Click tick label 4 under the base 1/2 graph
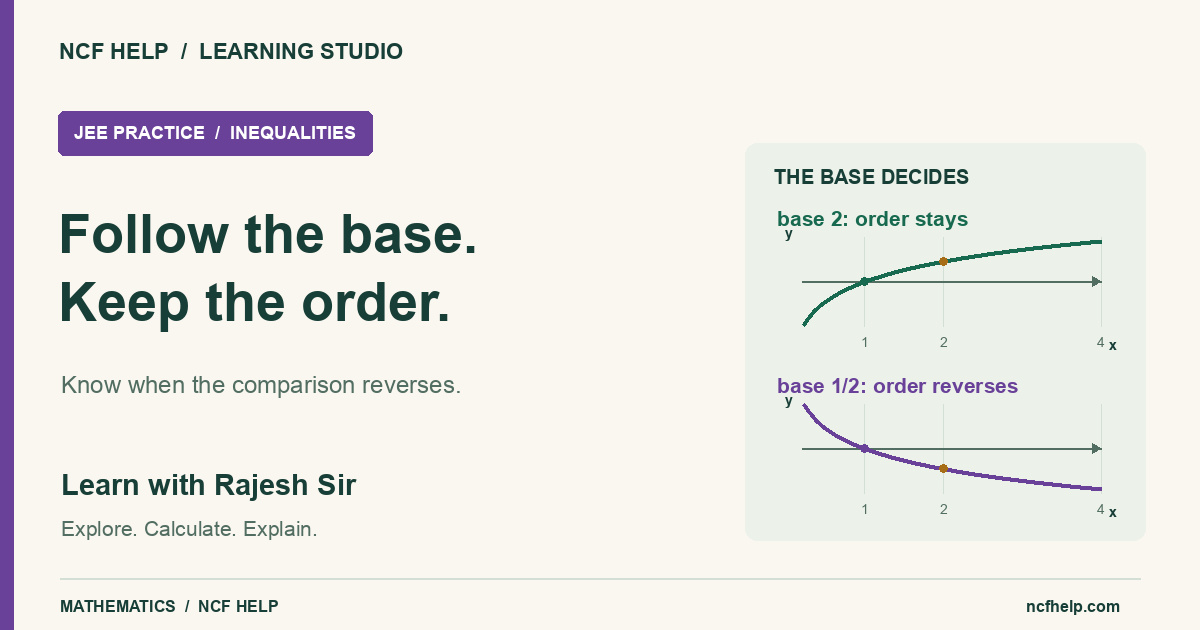This screenshot has height=630, width=1200. (x=1100, y=509)
